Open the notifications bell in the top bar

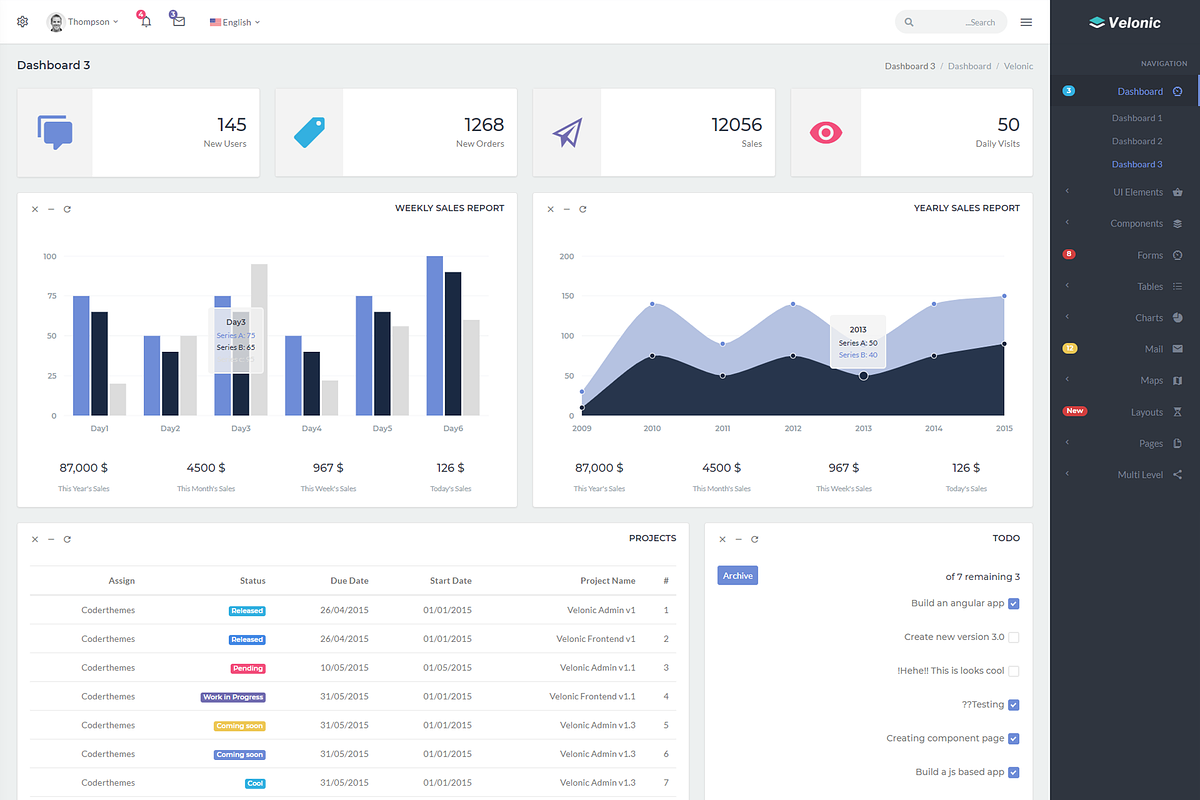(x=144, y=21)
